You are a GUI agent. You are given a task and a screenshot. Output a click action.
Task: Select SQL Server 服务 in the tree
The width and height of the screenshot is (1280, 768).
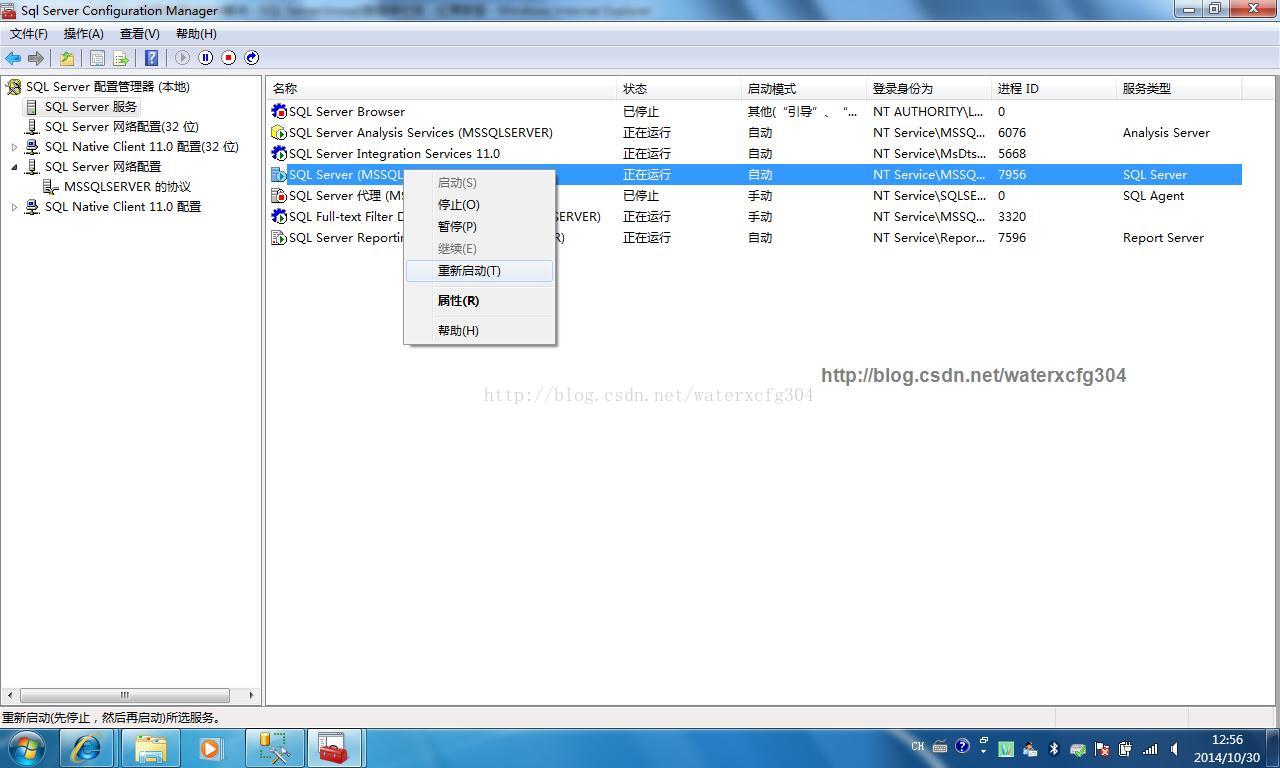point(91,107)
